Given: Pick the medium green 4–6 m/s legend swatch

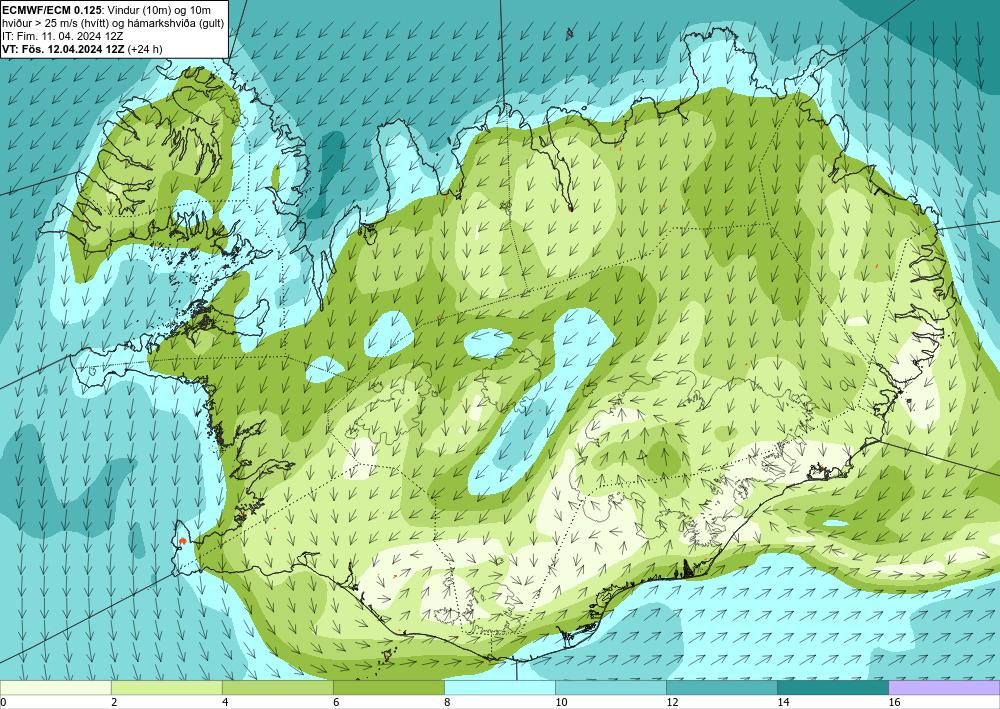Looking at the screenshot, I should (277, 688).
